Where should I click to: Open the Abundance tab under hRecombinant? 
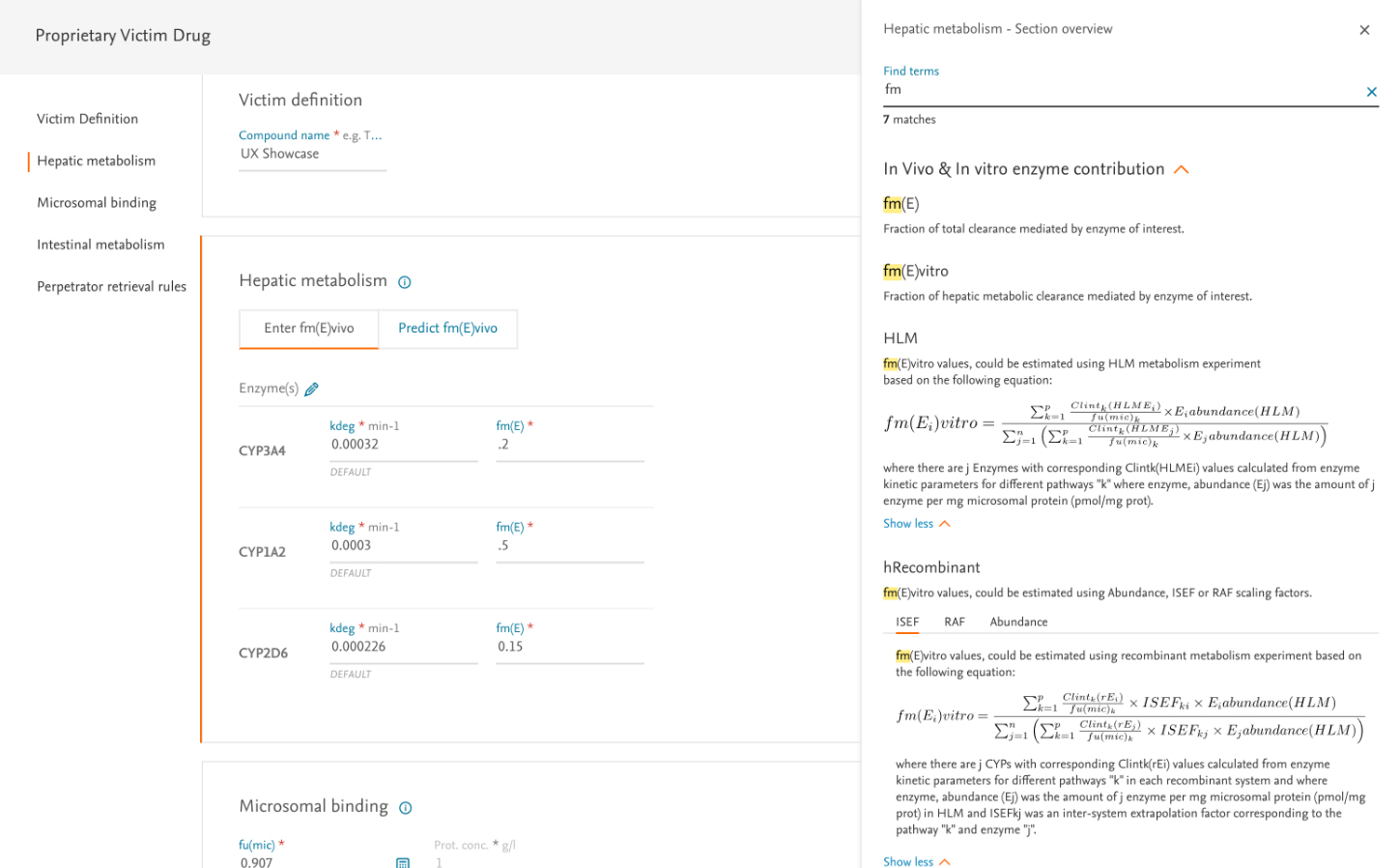1017,622
